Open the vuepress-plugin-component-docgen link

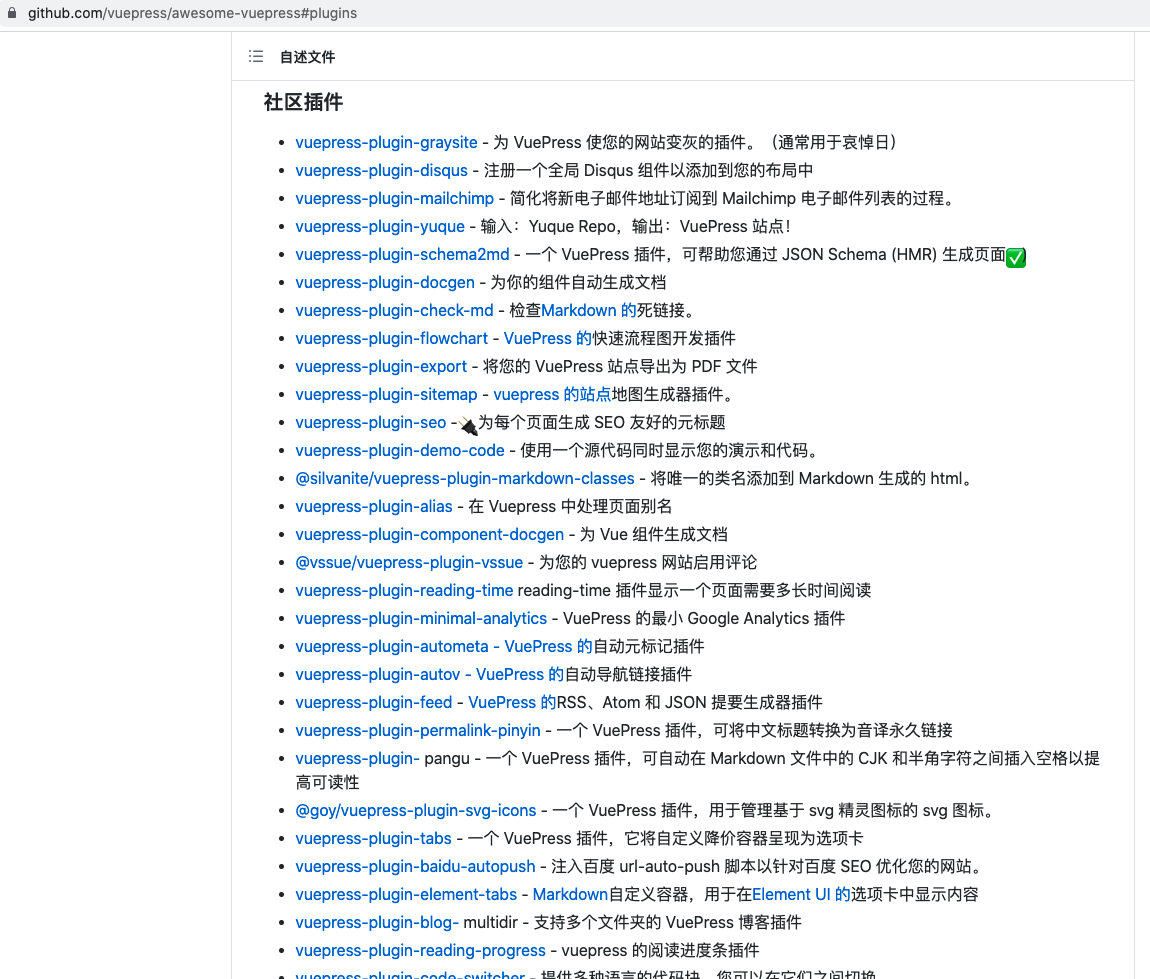[430, 535]
